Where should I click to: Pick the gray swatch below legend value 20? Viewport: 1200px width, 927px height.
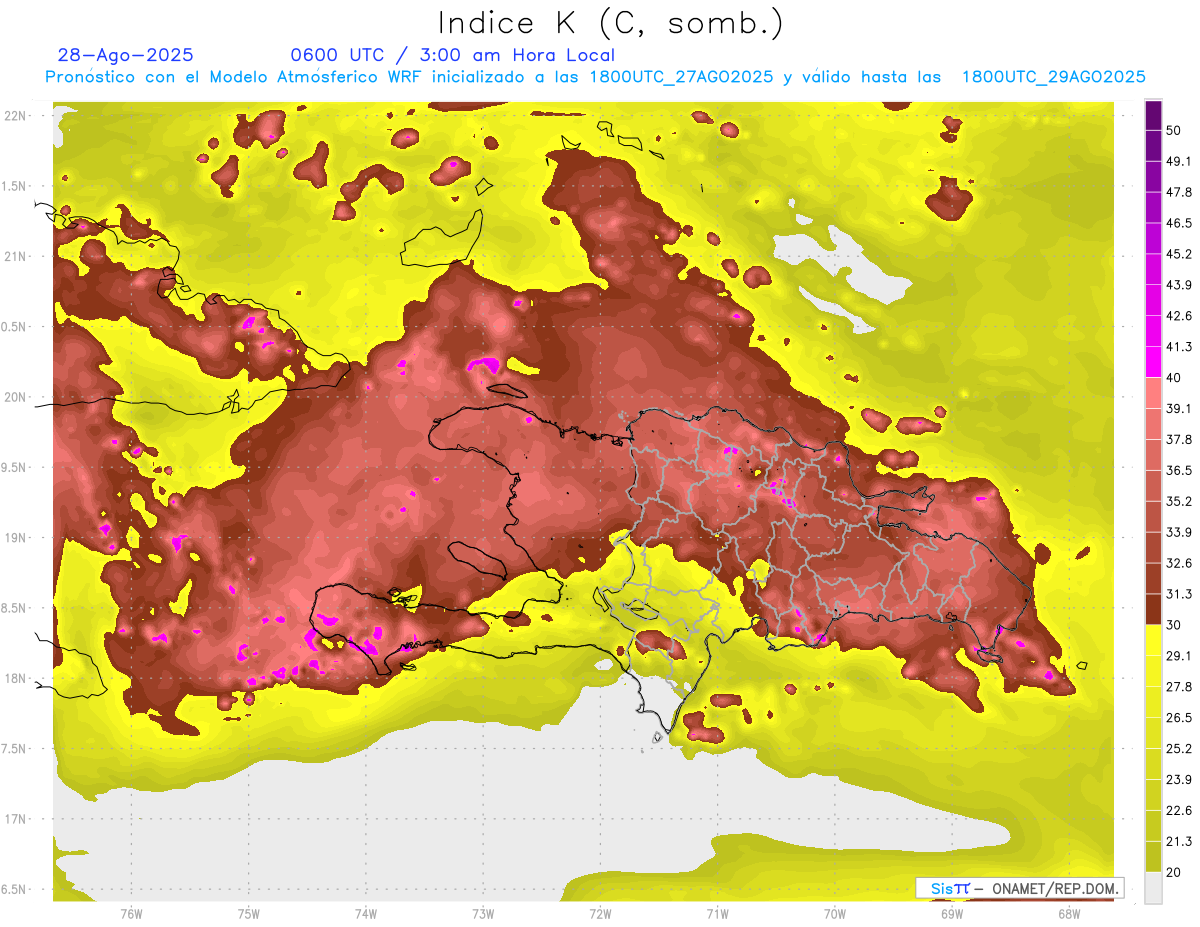[1153, 888]
